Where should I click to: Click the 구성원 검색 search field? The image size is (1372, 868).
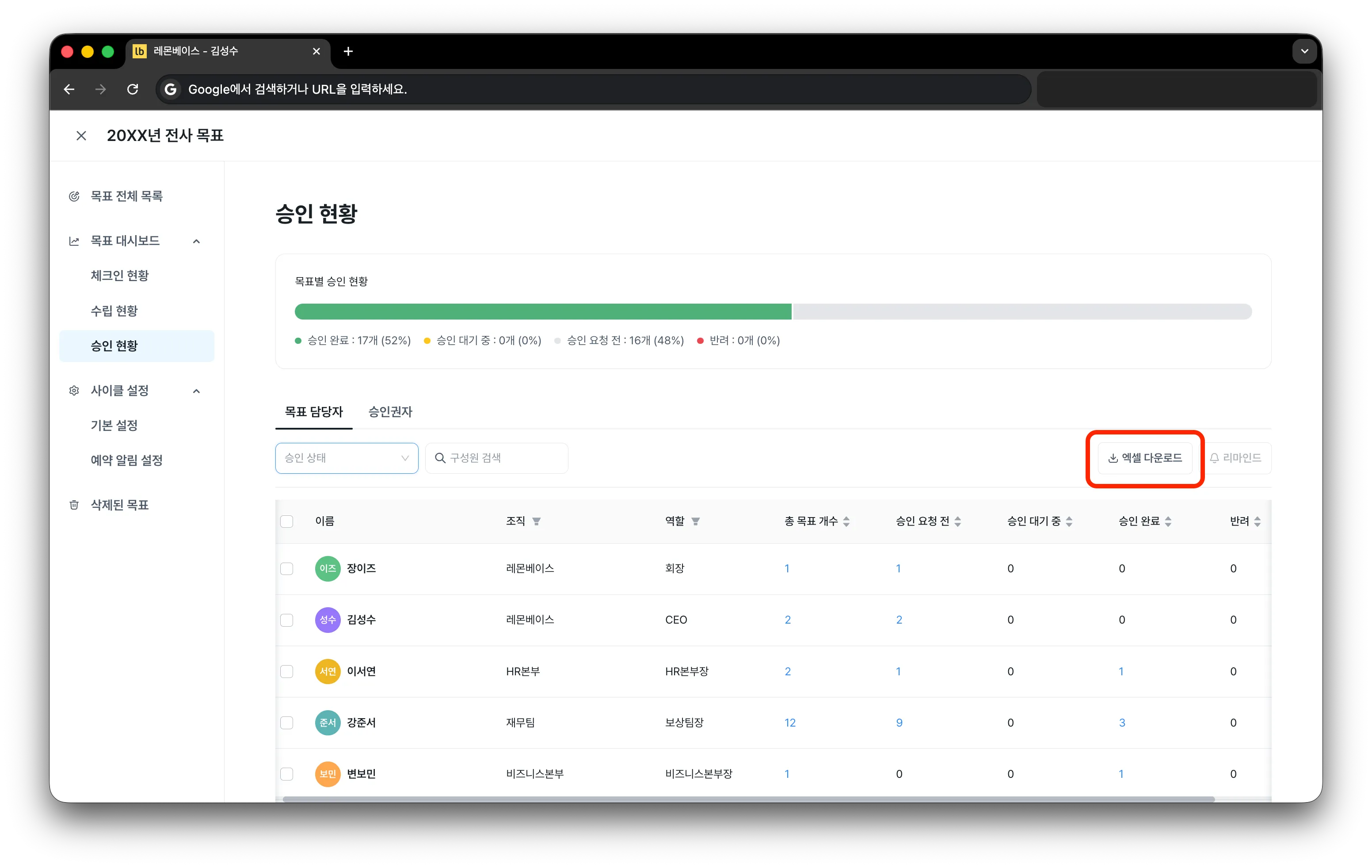pyautogui.click(x=496, y=458)
